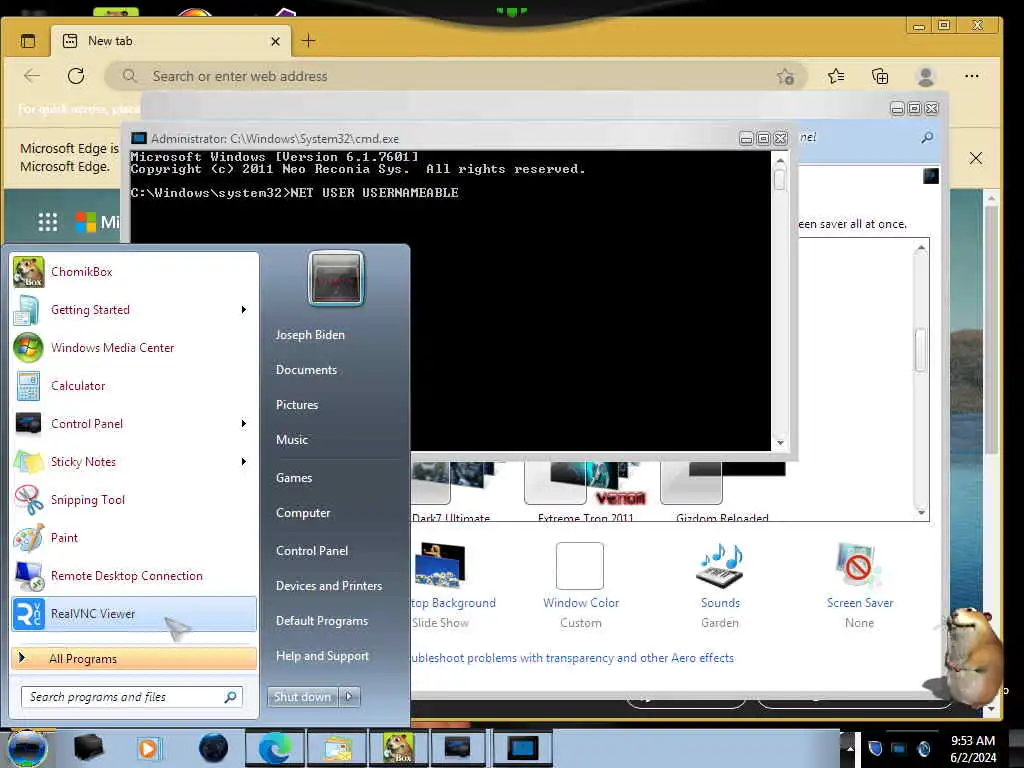Click the theme list scroll down arrow
This screenshot has height=768, width=1024.
click(x=921, y=513)
